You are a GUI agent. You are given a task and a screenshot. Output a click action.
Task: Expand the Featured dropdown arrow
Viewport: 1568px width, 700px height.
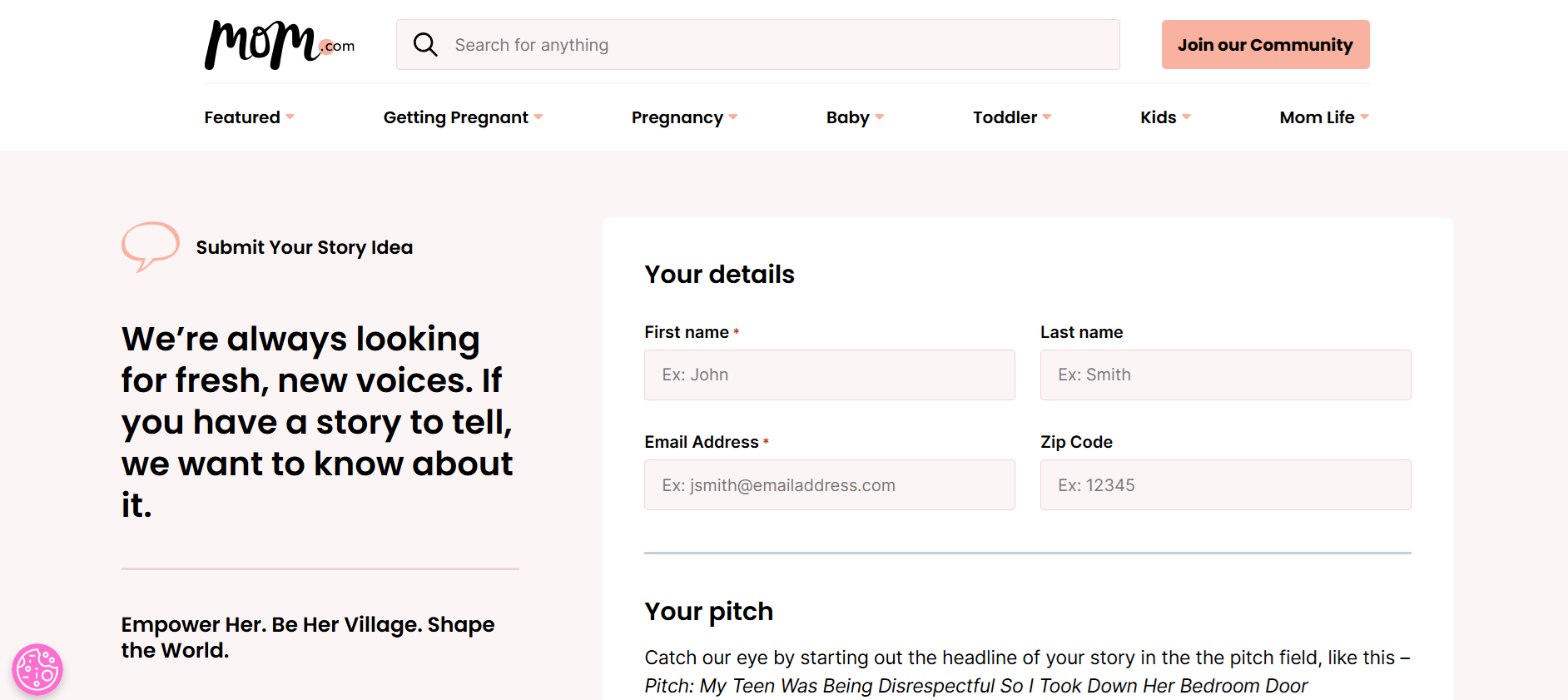290,117
